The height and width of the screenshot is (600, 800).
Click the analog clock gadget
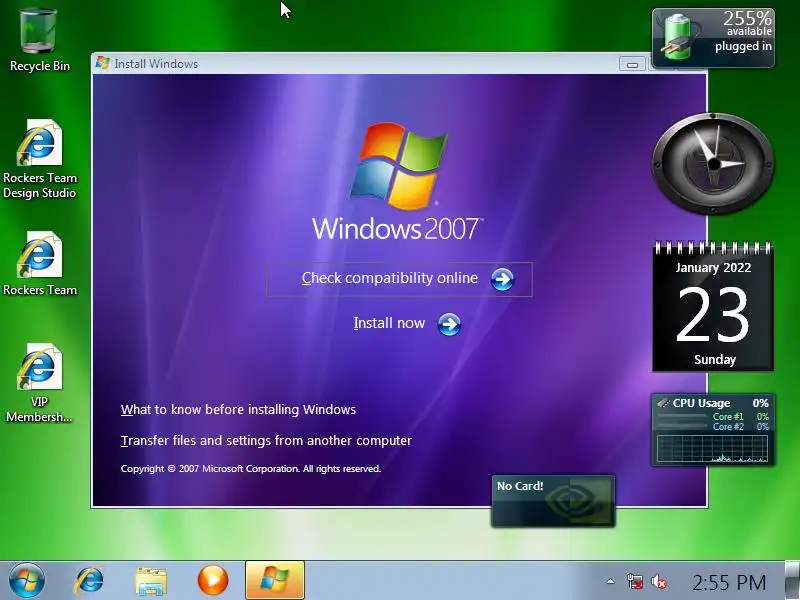click(713, 164)
